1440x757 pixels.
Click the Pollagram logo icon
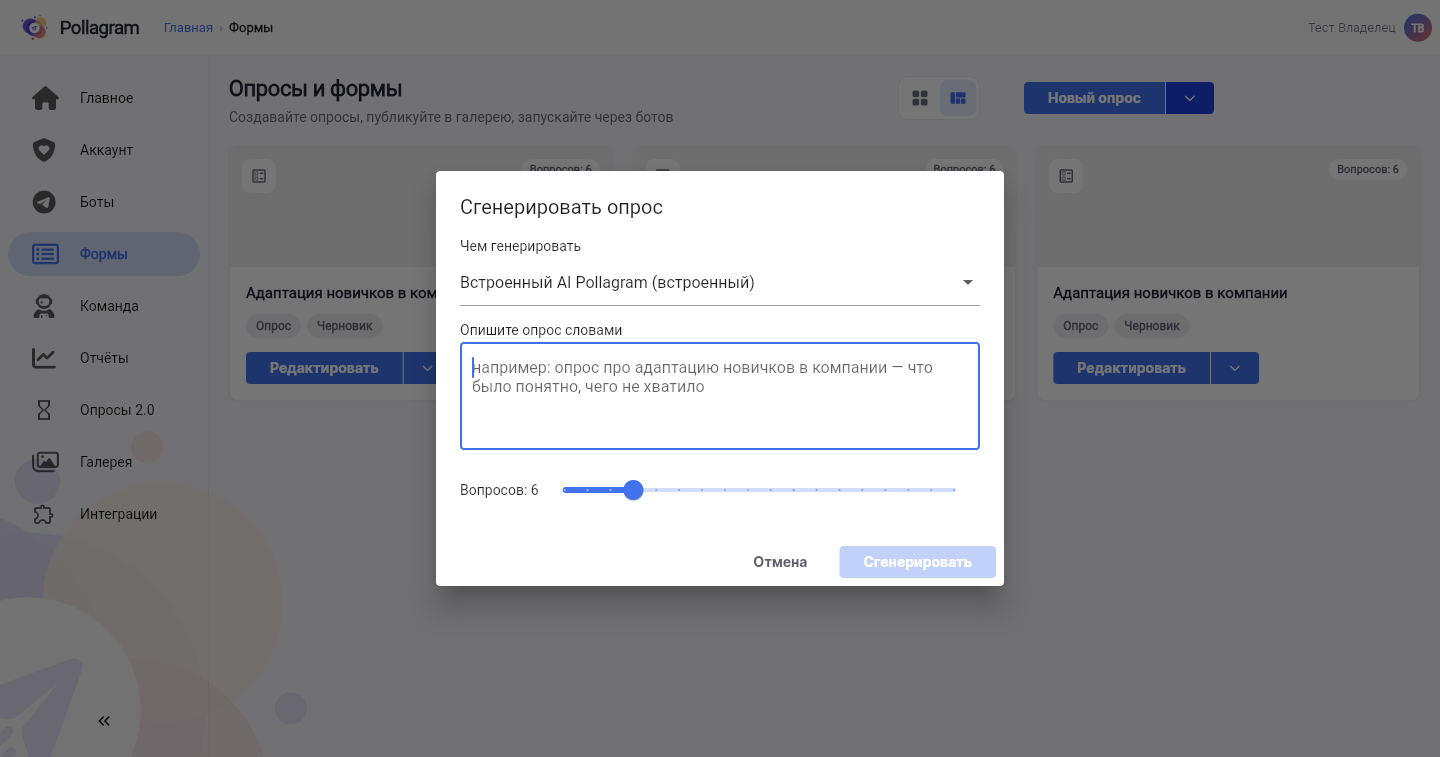[35, 28]
